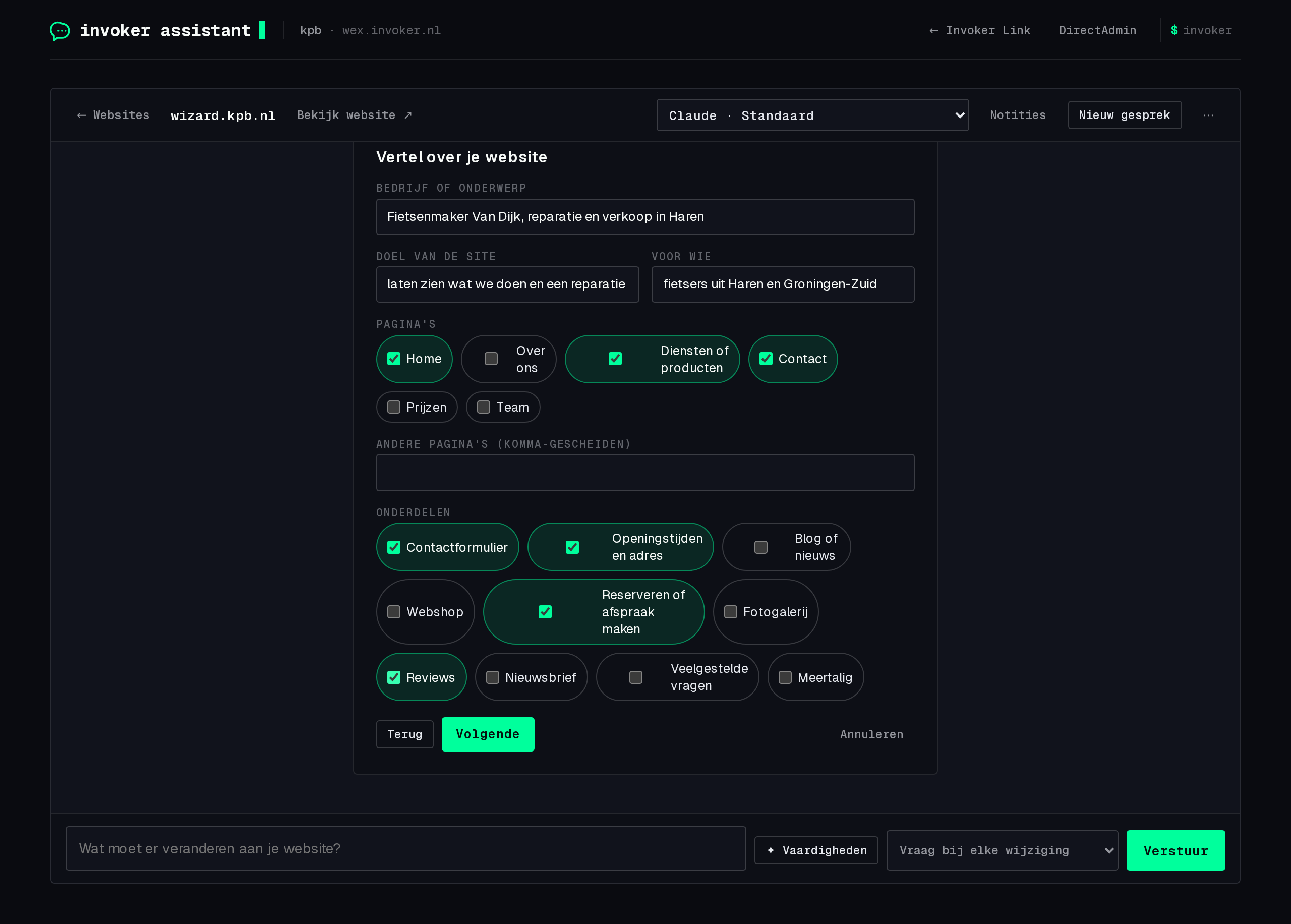Click the wex.invoker.nl server label
Viewport: 1291px width, 924px height.
point(391,31)
